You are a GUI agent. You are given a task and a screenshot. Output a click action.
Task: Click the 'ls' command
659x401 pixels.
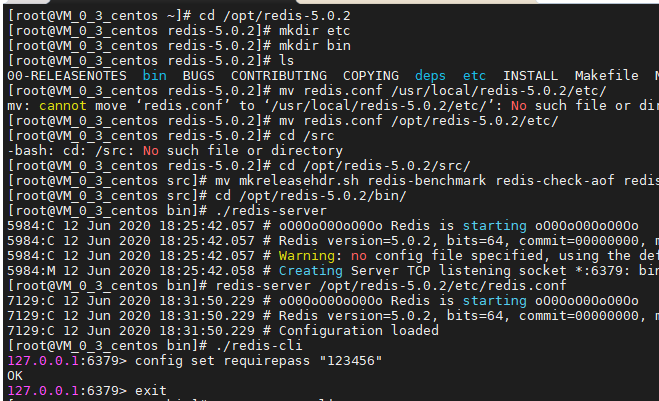point(287,61)
